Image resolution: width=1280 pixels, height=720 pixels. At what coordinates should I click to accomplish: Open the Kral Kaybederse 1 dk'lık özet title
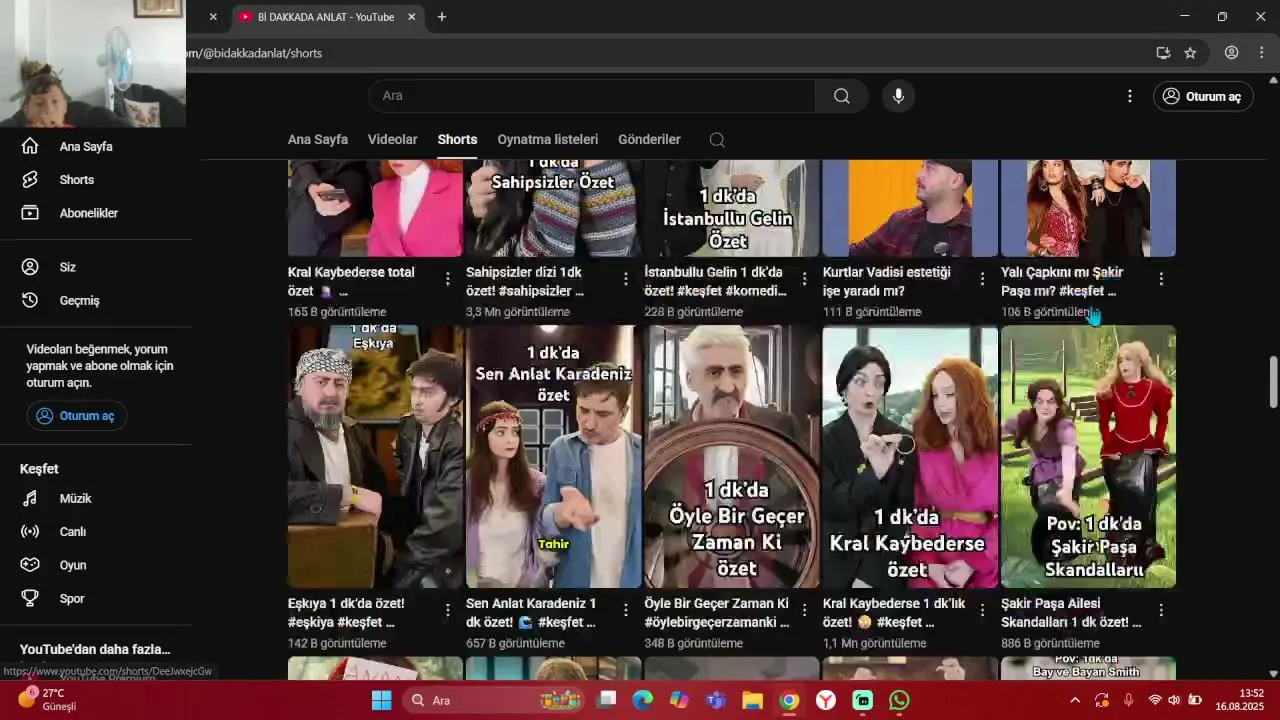pos(894,613)
